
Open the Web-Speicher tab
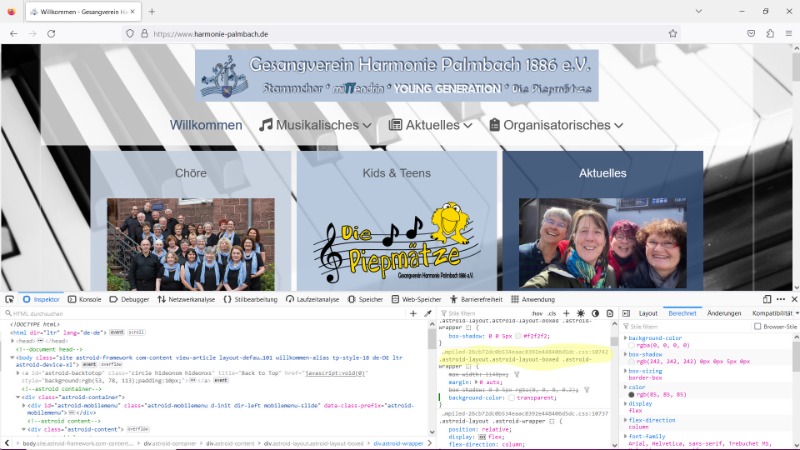point(416,299)
